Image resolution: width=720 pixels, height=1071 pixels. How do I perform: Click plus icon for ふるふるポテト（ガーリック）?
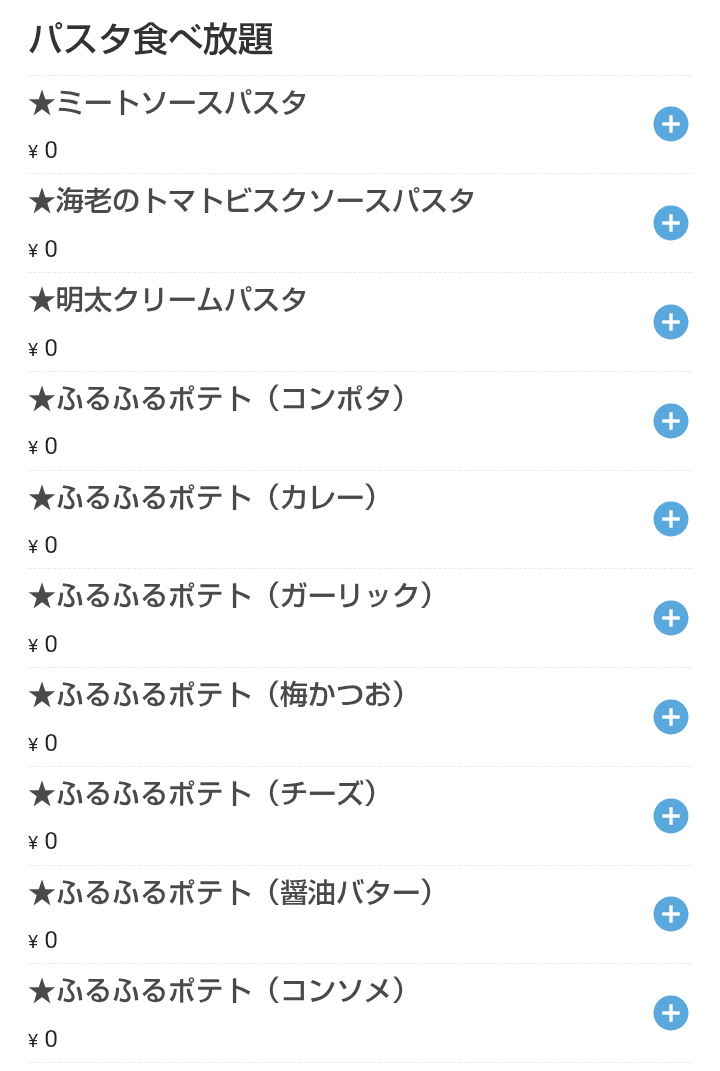[x=671, y=618]
